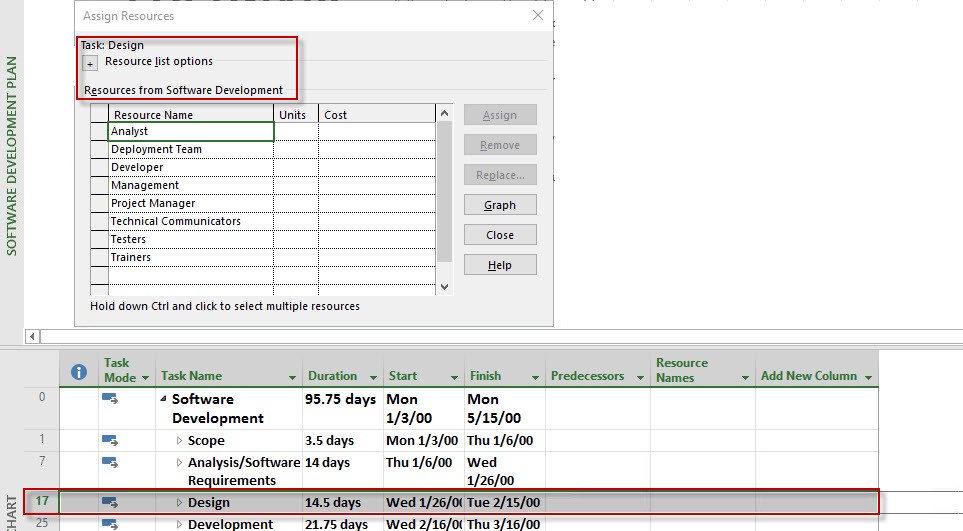Open the resource Graph
This screenshot has width=963, height=531.
[500, 205]
